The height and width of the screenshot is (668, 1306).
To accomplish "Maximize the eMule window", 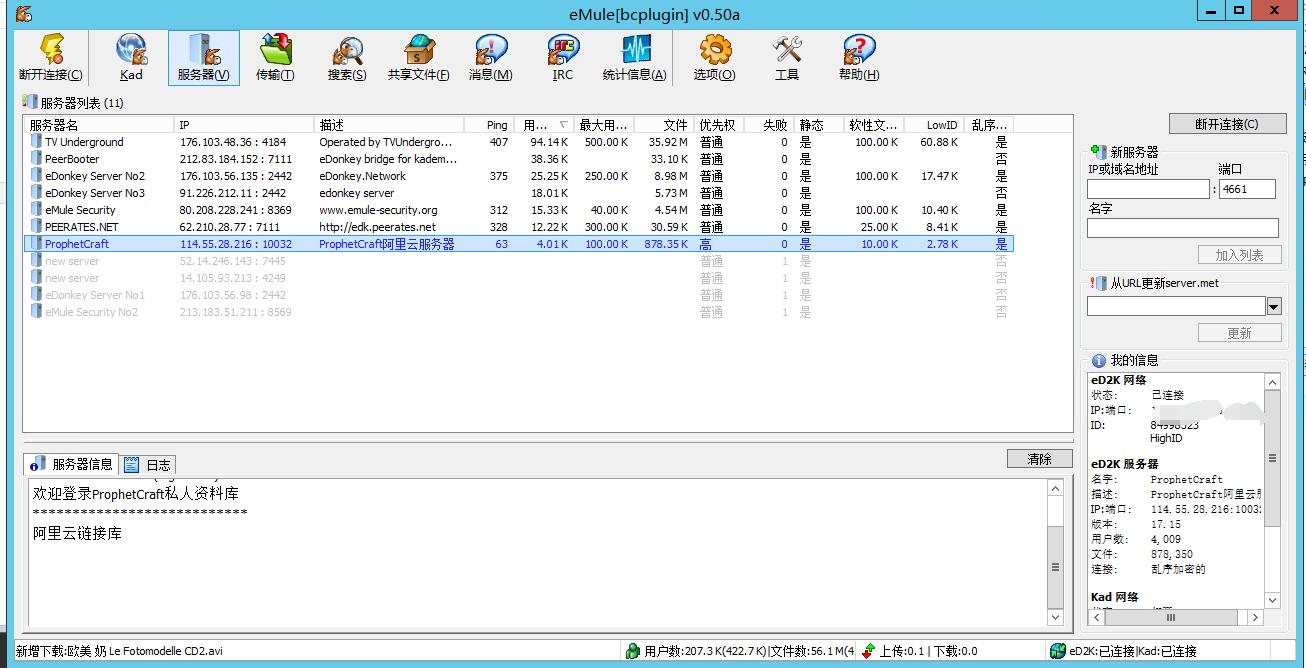I will click(1239, 11).
